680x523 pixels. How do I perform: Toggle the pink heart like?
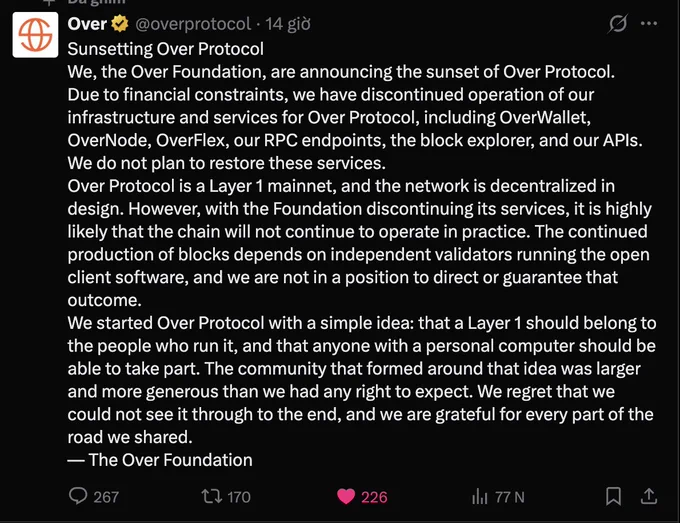tap(346, 496)
